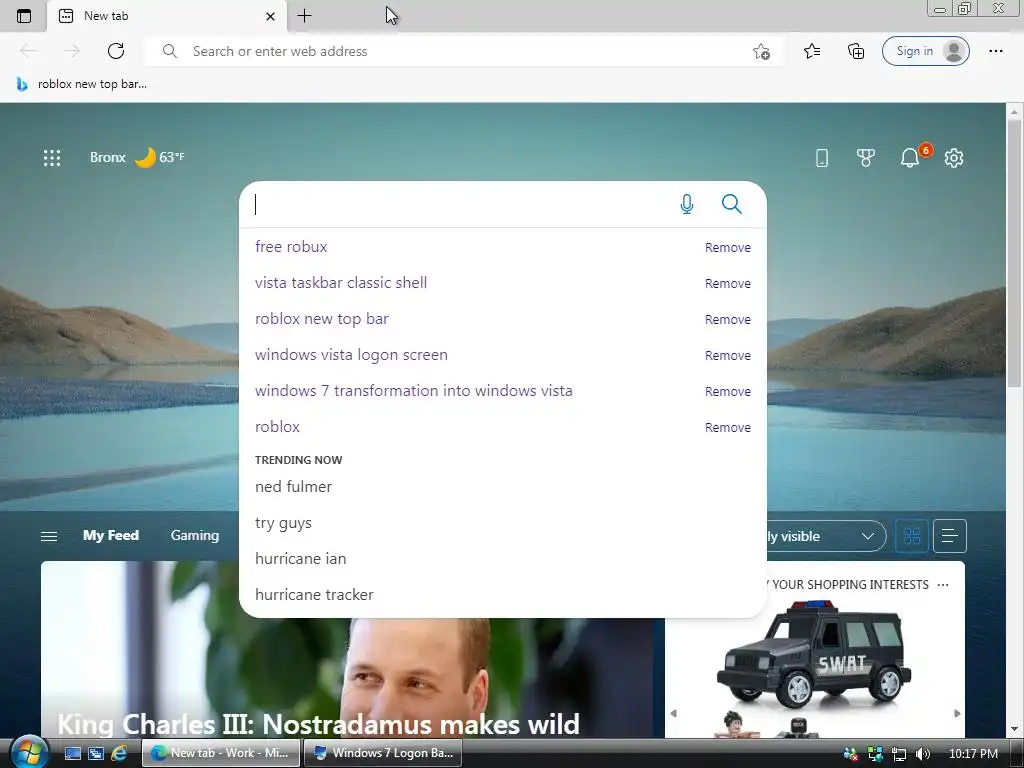Click Show desktop quick launch icon
The width and height of the screenshot is (1024, 768).
[x=72, y=754]
